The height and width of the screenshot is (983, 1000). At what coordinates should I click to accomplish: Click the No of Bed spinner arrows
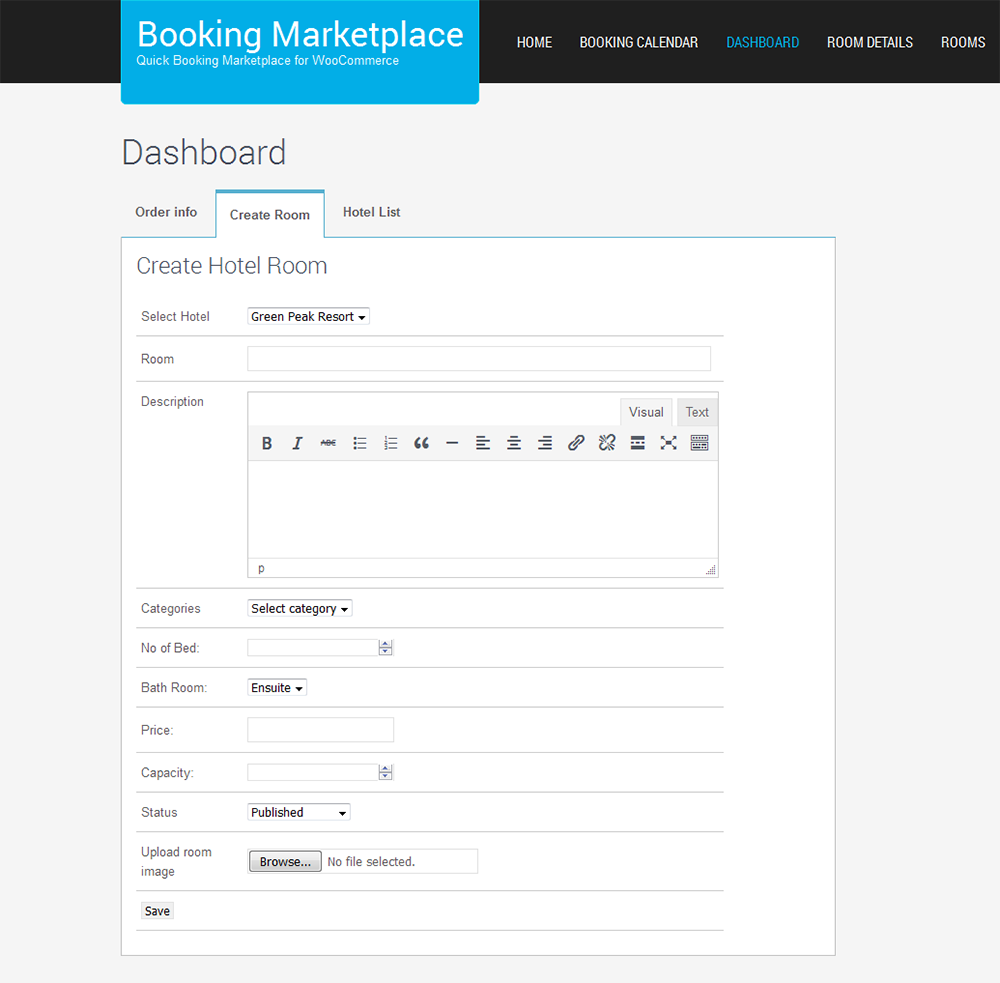click(x=385, y=647)
